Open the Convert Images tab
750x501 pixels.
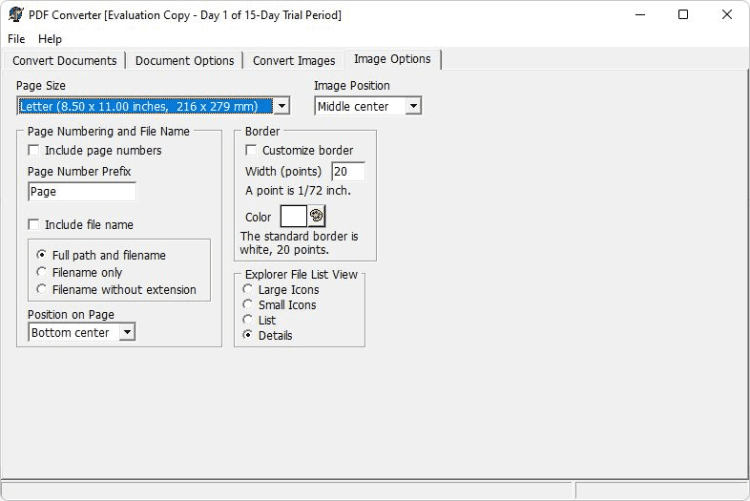pos(294,61)
